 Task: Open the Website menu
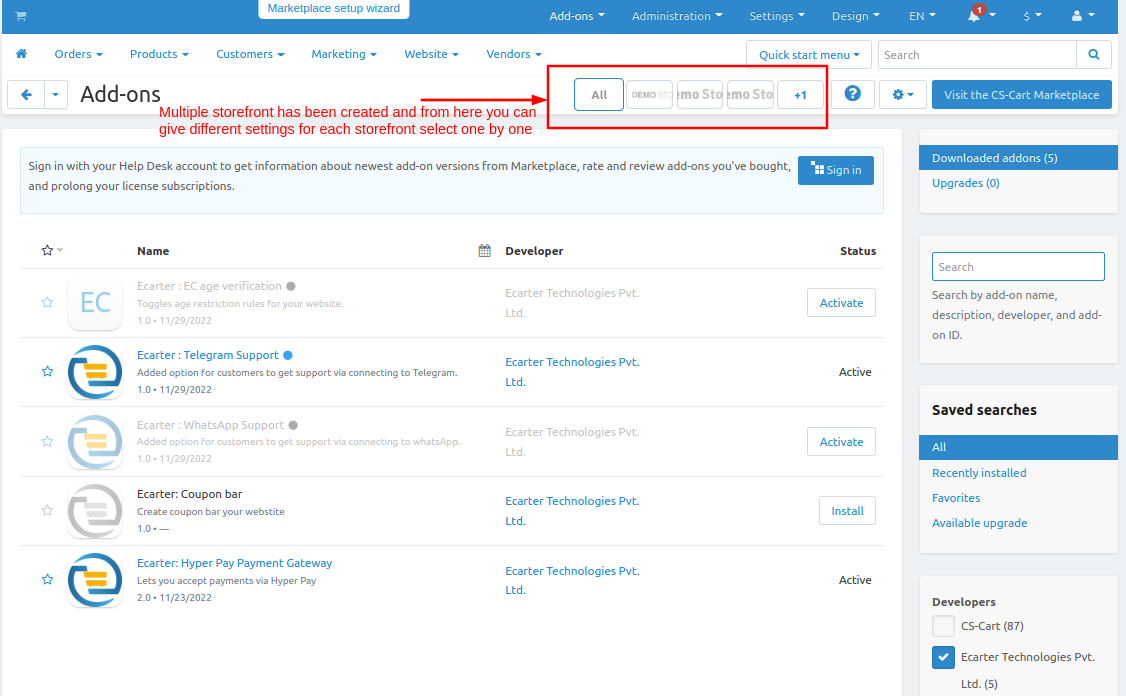[431, 54]
